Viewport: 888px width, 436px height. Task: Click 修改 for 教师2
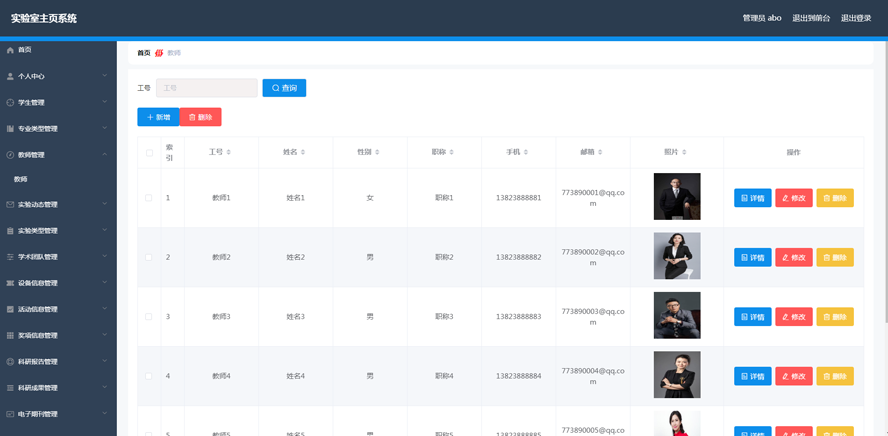(794, 257)
